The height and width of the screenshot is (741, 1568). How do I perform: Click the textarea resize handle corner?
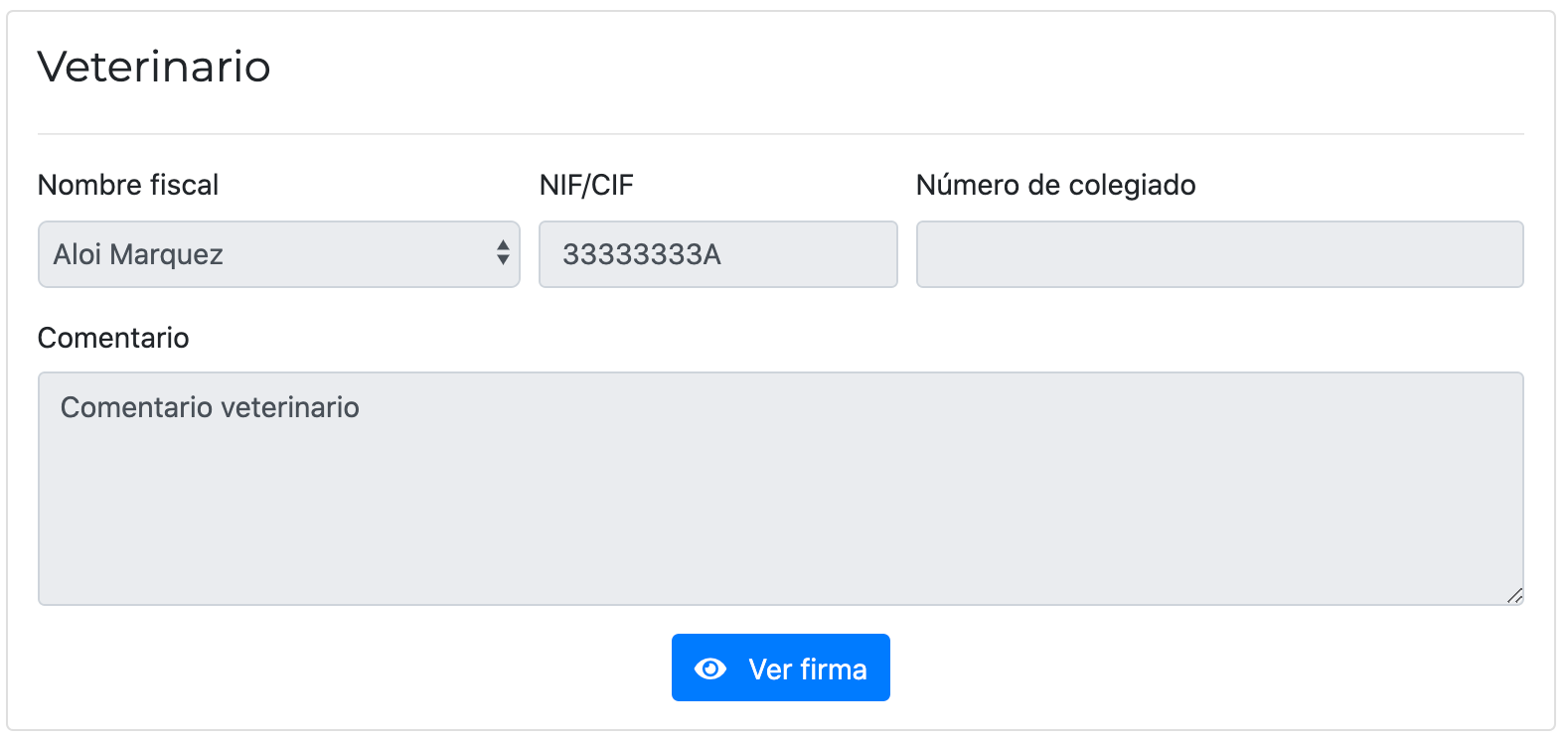pyautogui.click(x=1514, y=596)
